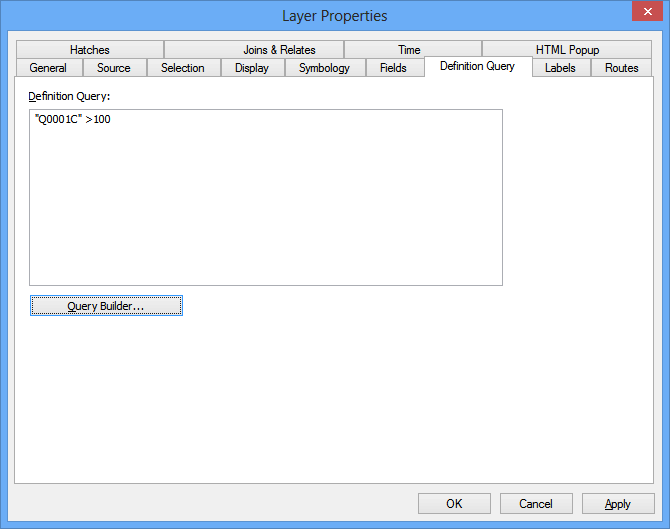Show the Display tab
The height and width of the screenshot is (529, 670).
coord(252,68)
